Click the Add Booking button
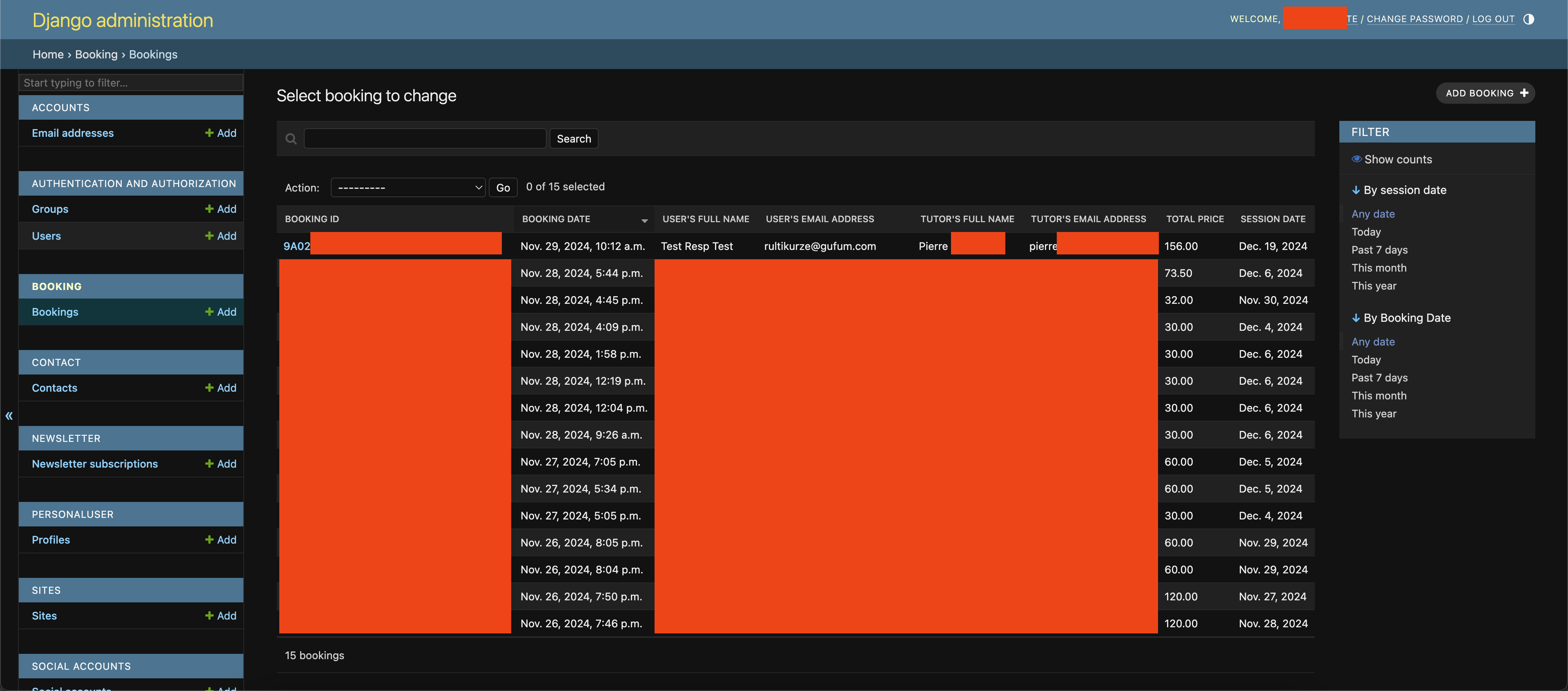 (1485, 93)
